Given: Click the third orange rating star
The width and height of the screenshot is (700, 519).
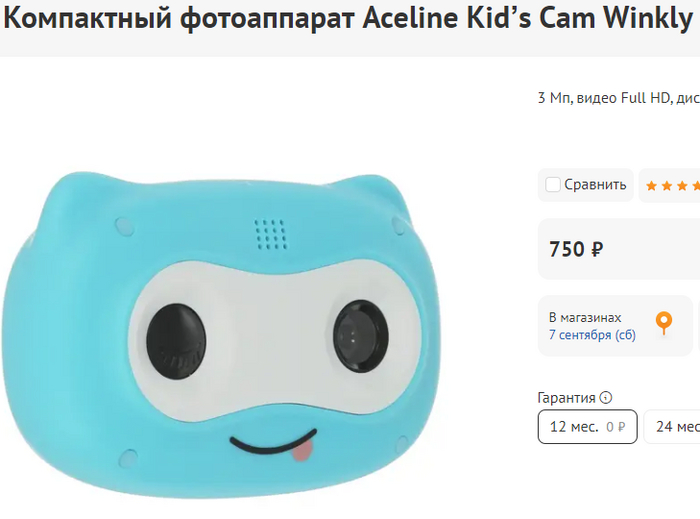Looking at the screenshot, I should (682, 186).
